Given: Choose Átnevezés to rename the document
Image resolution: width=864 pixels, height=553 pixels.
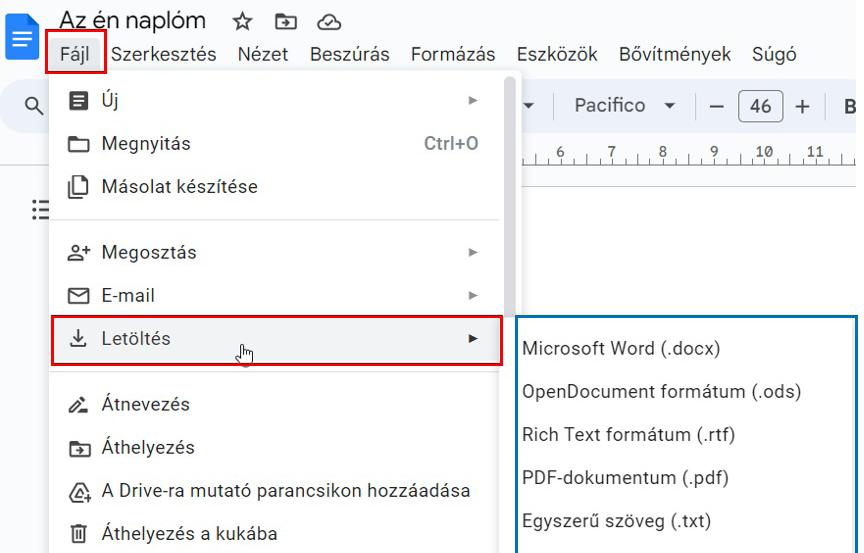Looking at the screenshot, I should (276, 404).
